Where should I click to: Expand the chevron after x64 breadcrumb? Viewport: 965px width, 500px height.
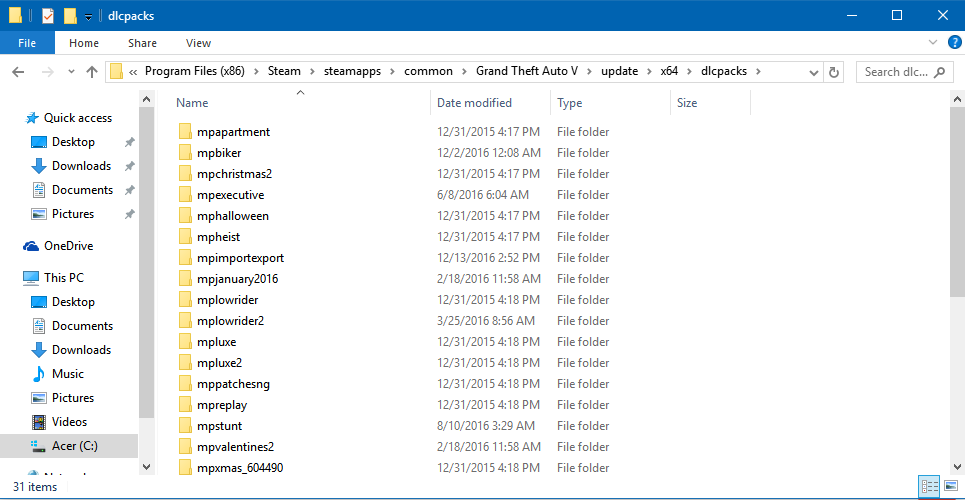(689, 71)
